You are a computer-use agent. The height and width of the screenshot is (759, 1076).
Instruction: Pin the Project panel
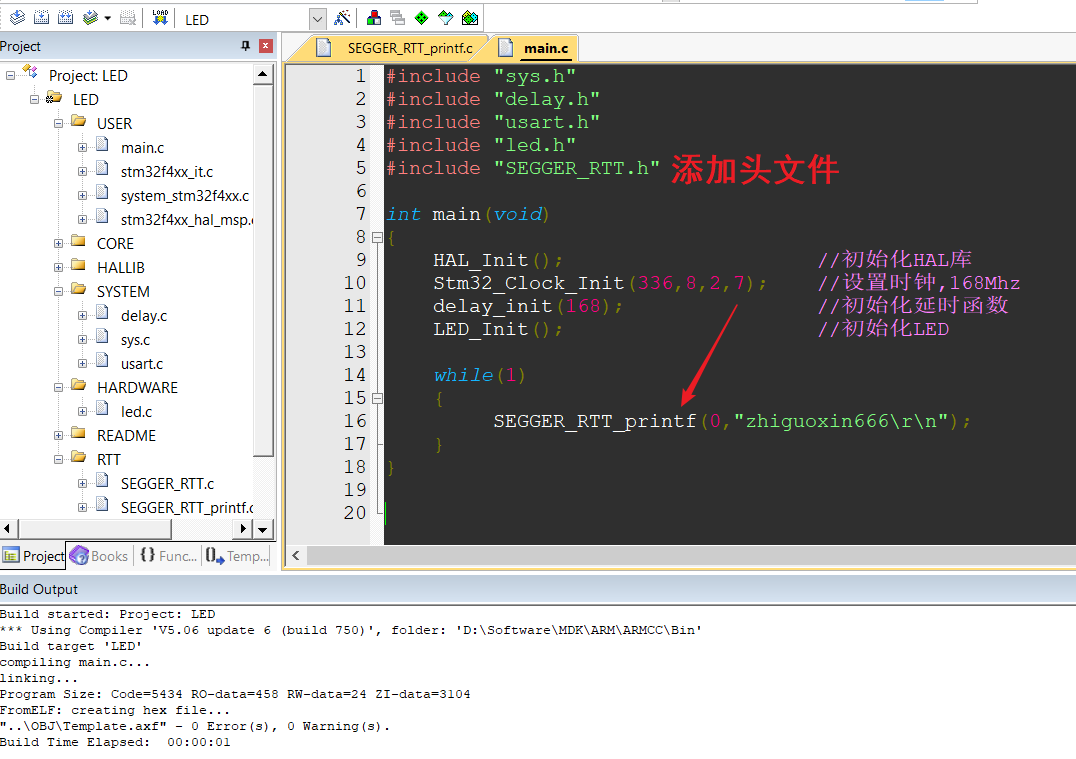246,46
